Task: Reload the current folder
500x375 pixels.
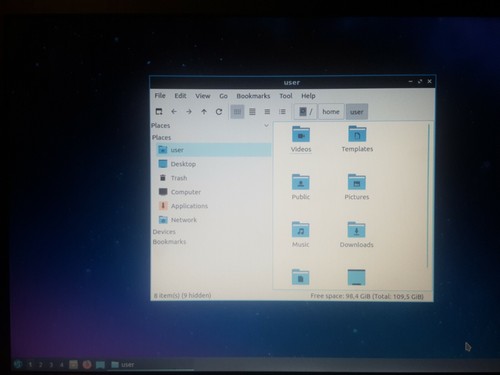Action: coord(219,112)
